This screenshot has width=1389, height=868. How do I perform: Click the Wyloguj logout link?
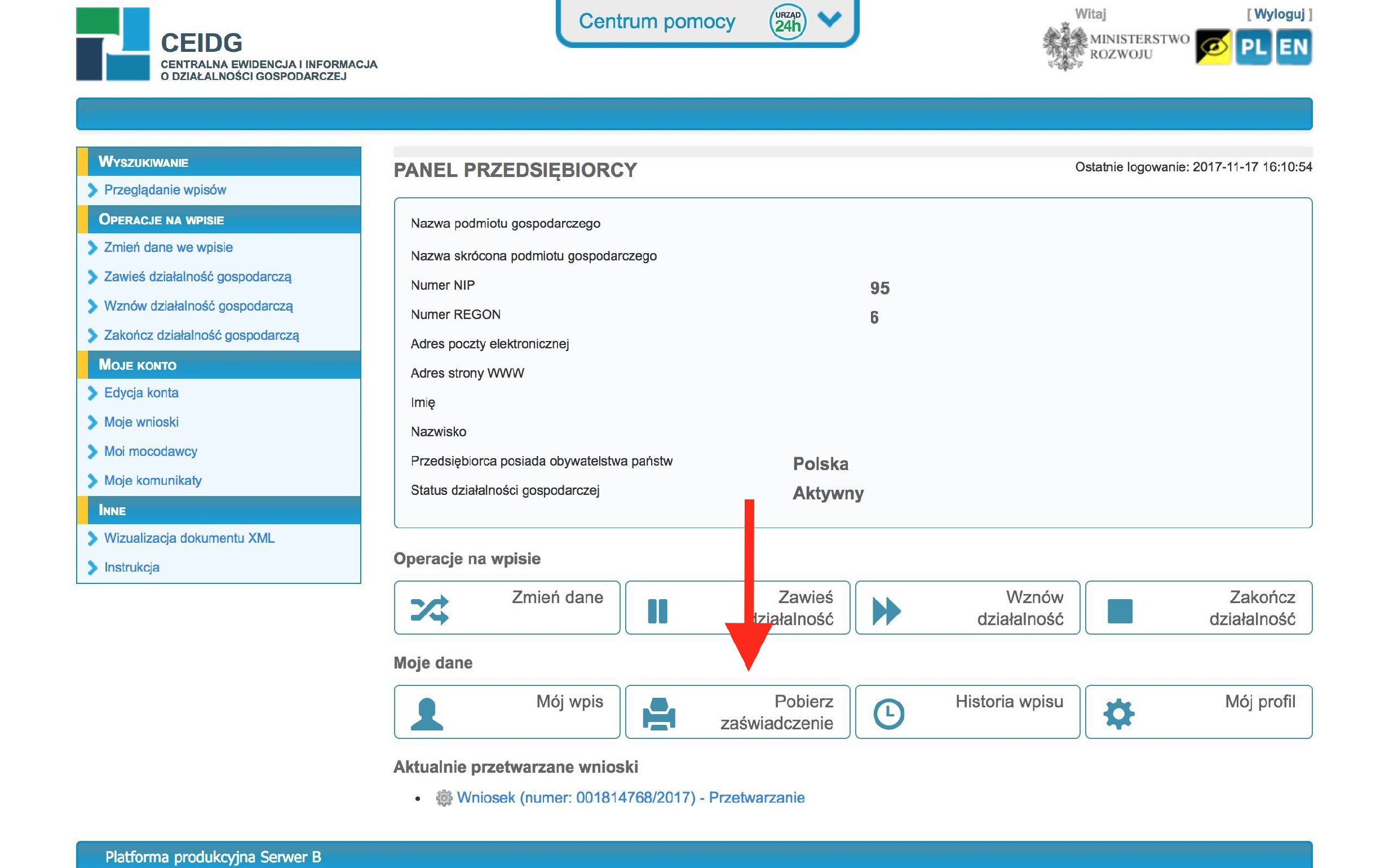[x=1279, y=14]
